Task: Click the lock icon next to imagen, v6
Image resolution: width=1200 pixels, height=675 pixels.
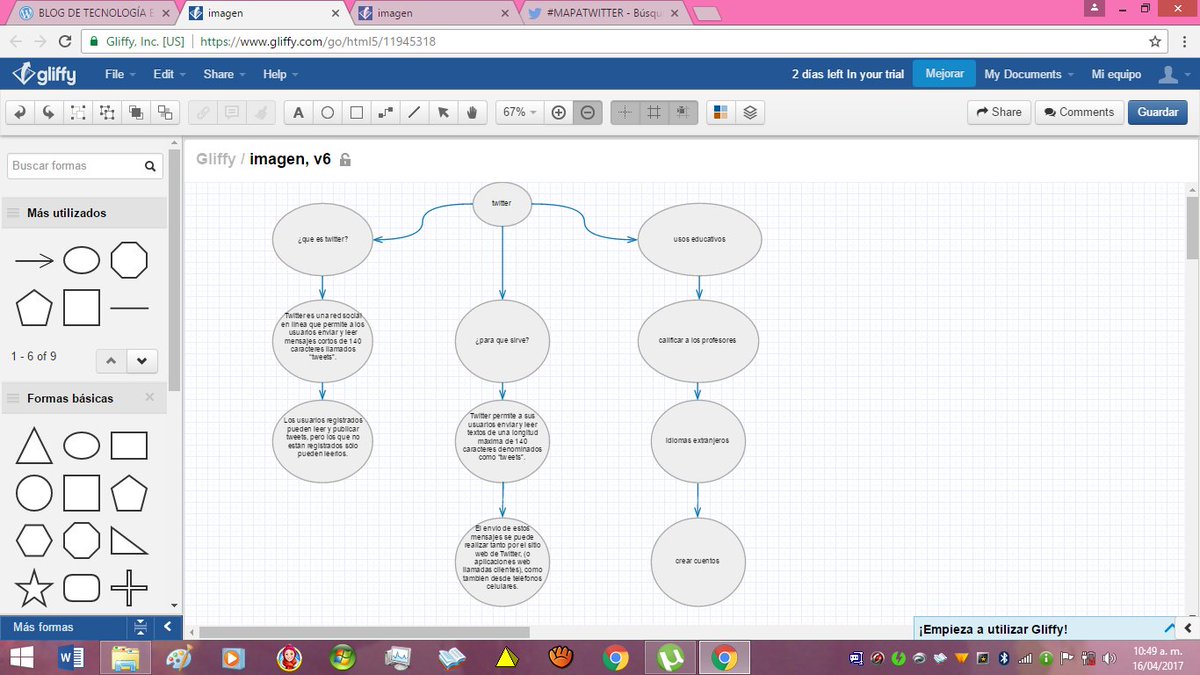Action: pyautogui.click(x=346, y=159)
